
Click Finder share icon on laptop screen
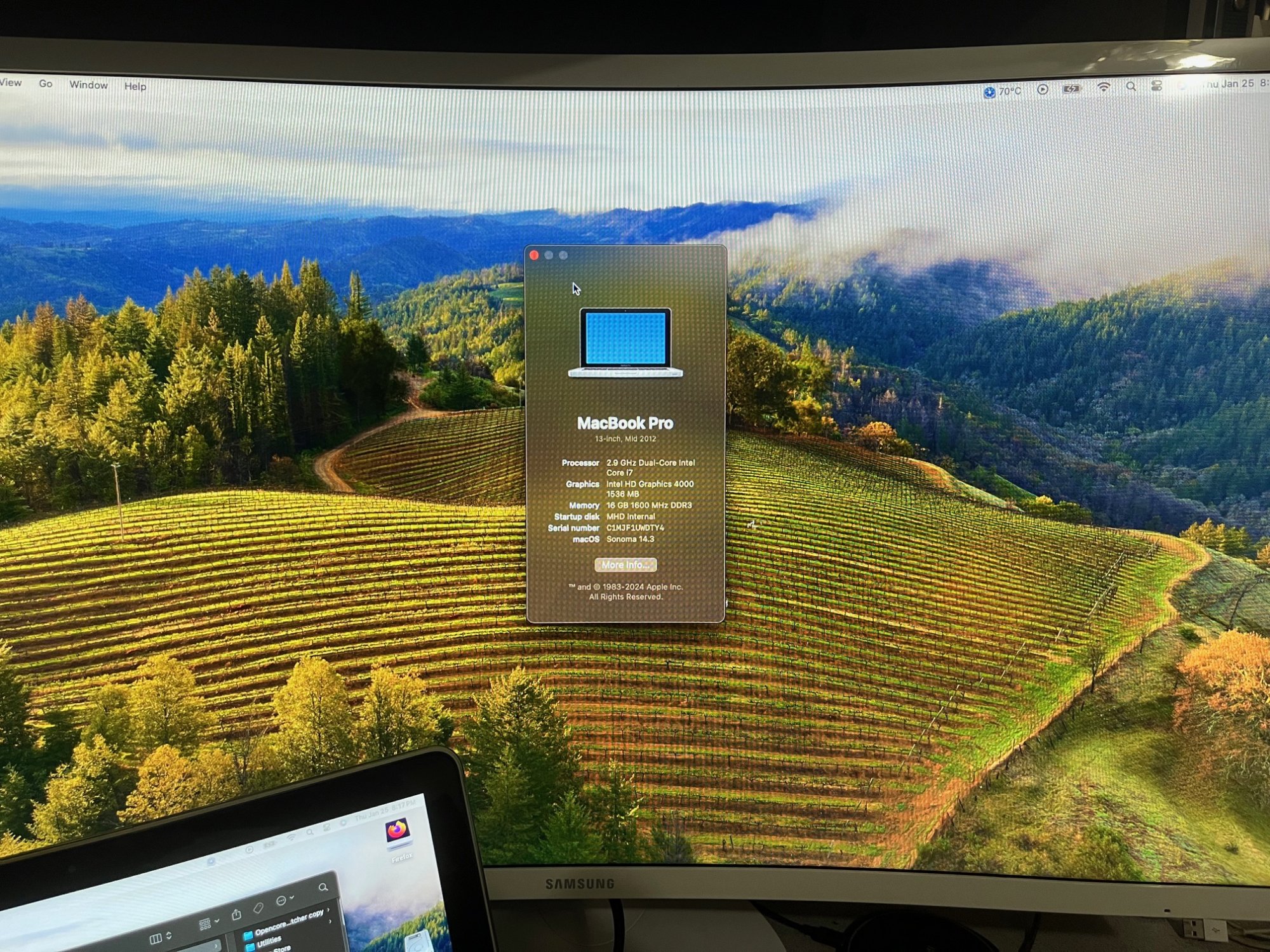coord(236,915)
